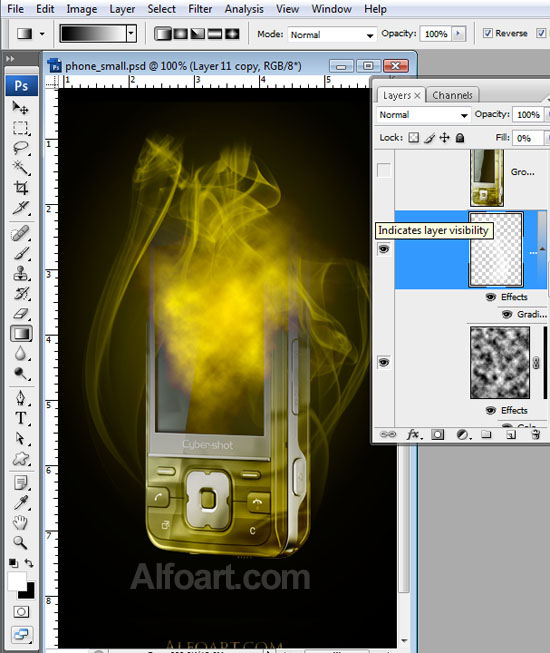
Task: Select the Lasso tool
Action: (20, 148)
